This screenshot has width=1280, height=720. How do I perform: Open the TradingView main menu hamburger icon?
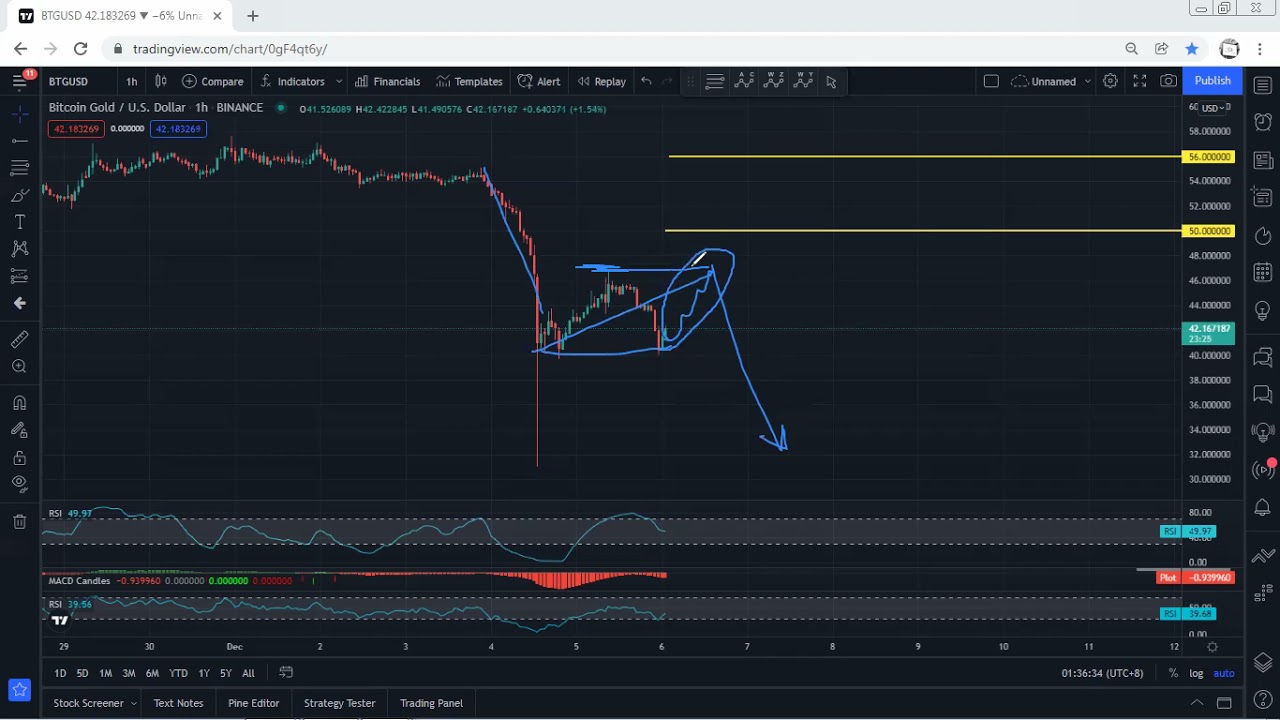(x=19, y=81)
